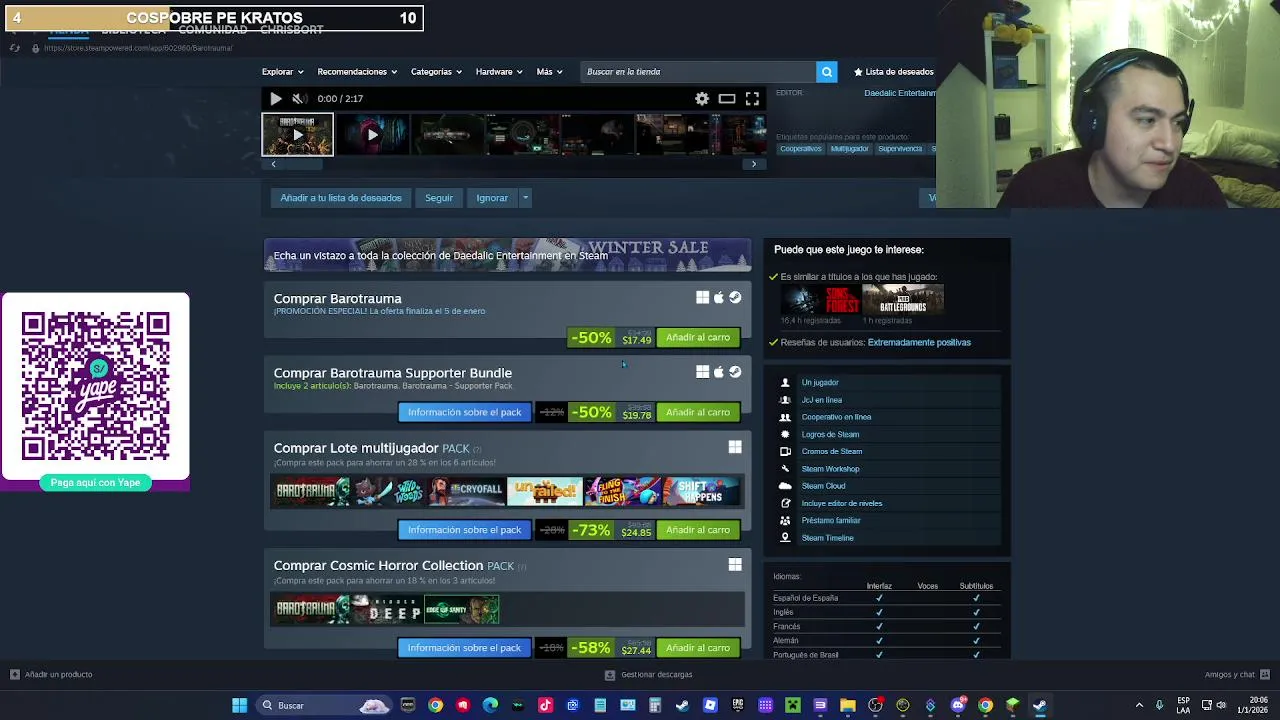Open the Más dropdown menu
This screenshot has height=720, width=1280.
[549, 72]
